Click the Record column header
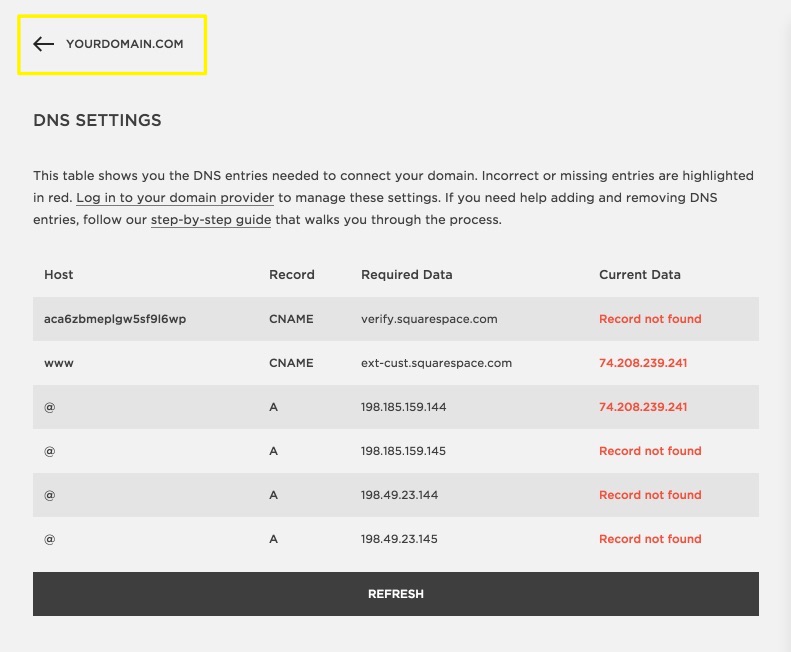The height and width of the screenshot is (652, 791). tap(292, 275)
